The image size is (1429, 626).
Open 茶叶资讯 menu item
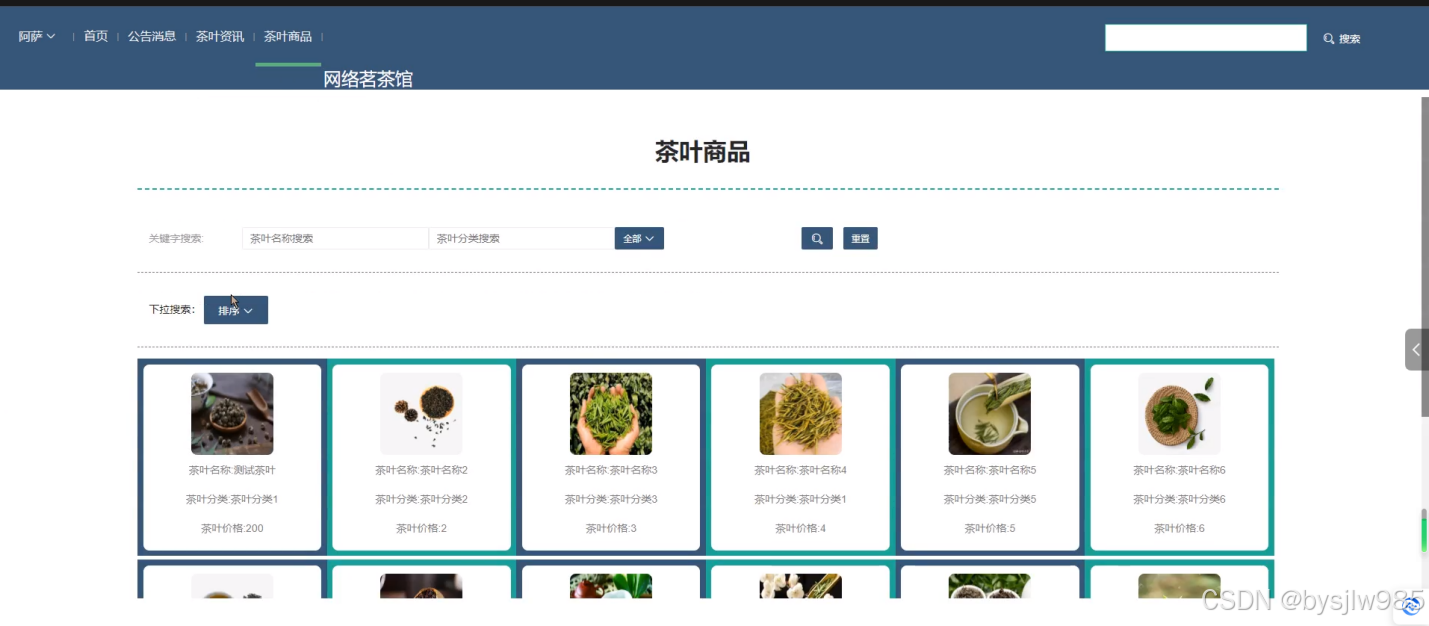tap(220, 37)
